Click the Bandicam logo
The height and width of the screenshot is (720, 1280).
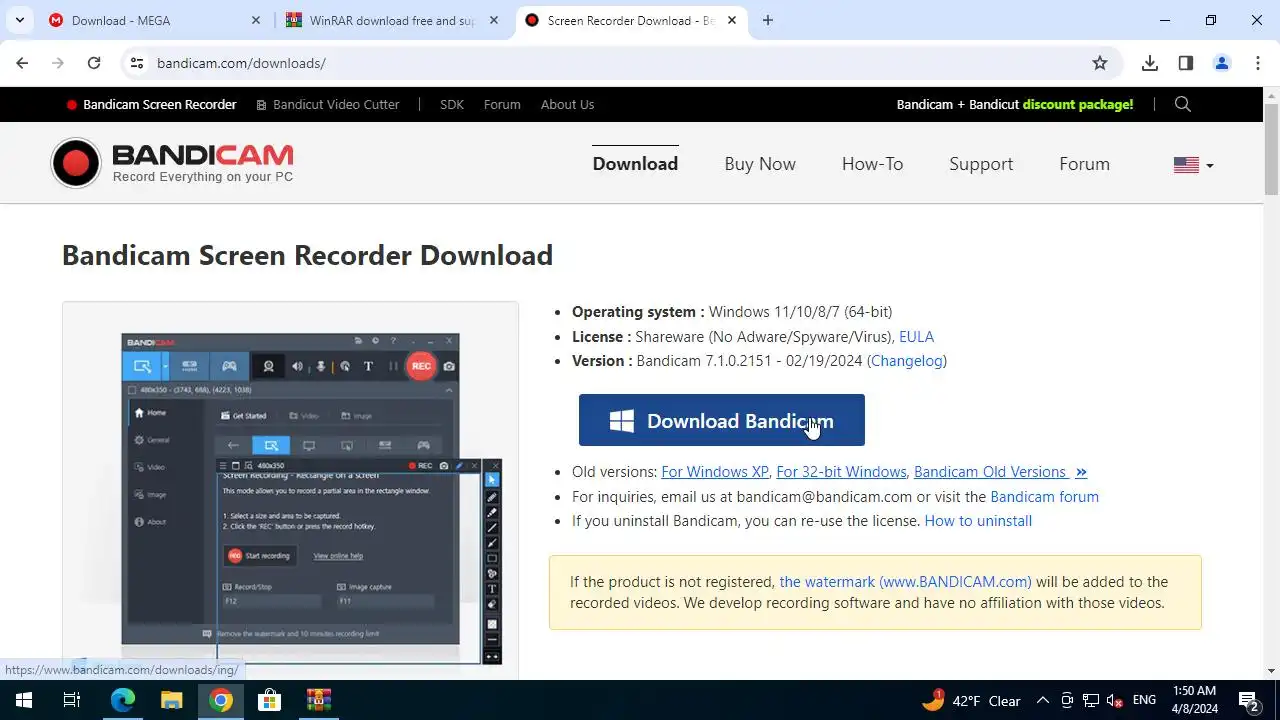[172, 163]
